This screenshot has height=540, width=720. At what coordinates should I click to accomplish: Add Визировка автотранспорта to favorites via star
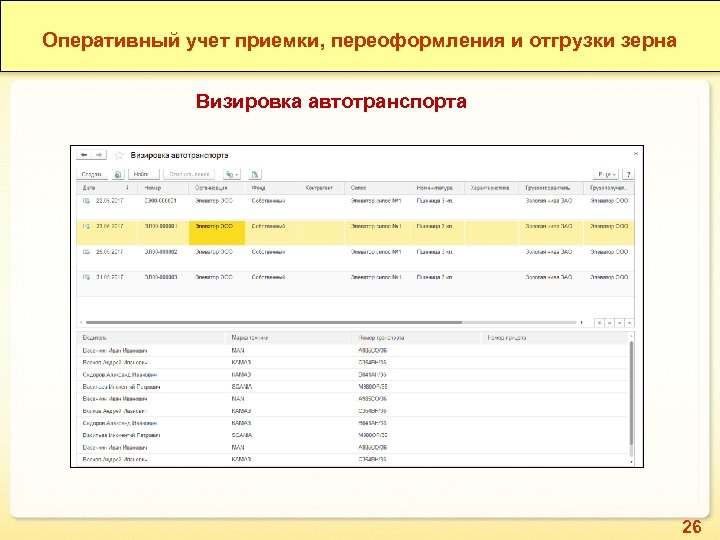(x=119, y=155)
